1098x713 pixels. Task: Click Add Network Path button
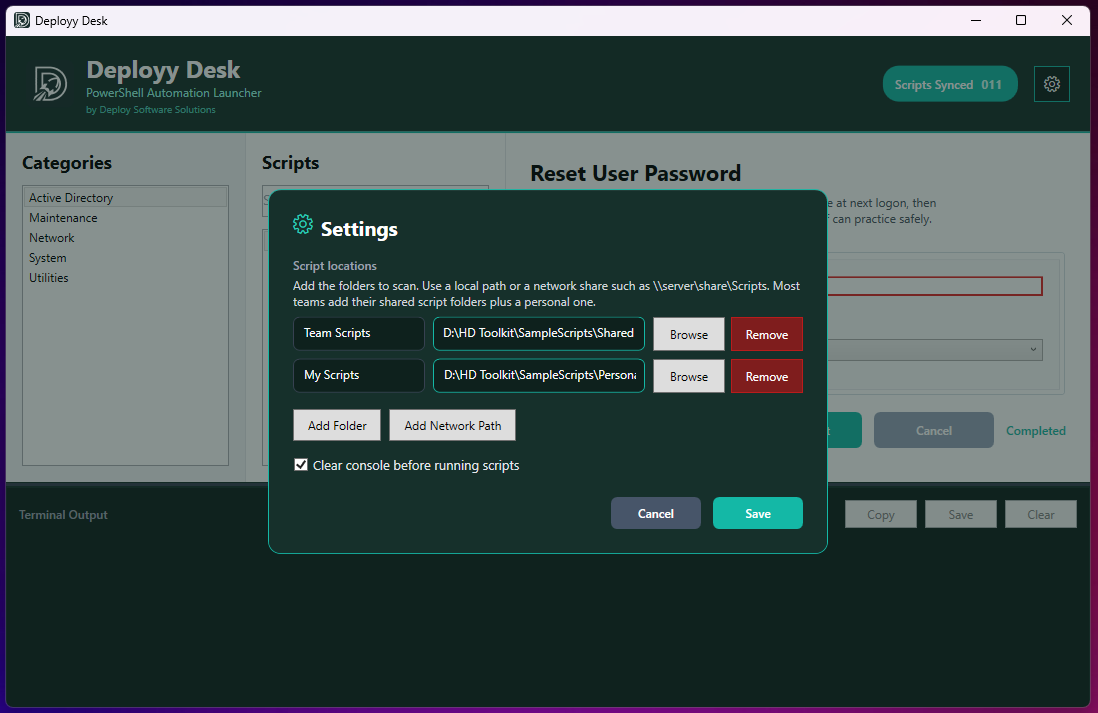coord(452,425)
